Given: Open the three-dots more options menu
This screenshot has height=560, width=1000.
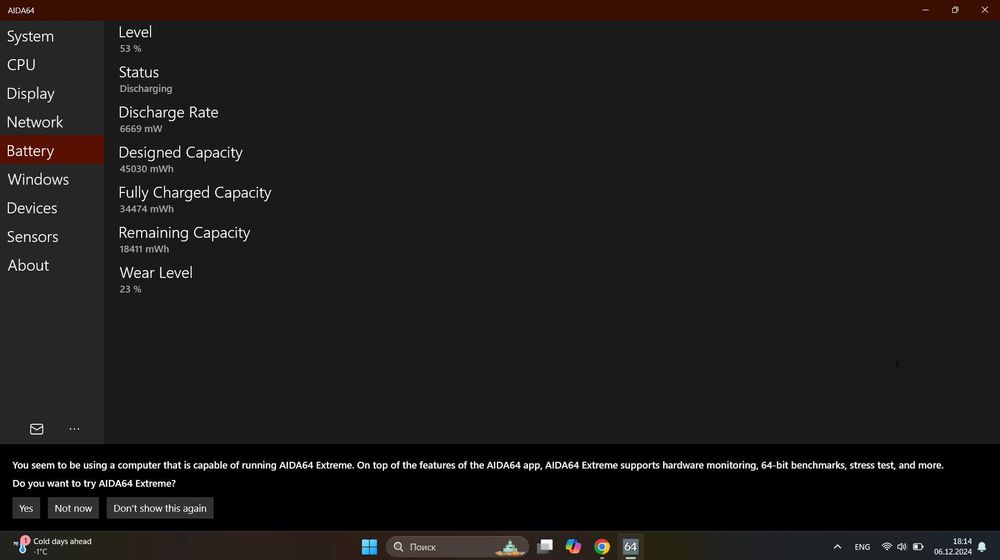Looking at the screenshot, I should tap(75, 429).
